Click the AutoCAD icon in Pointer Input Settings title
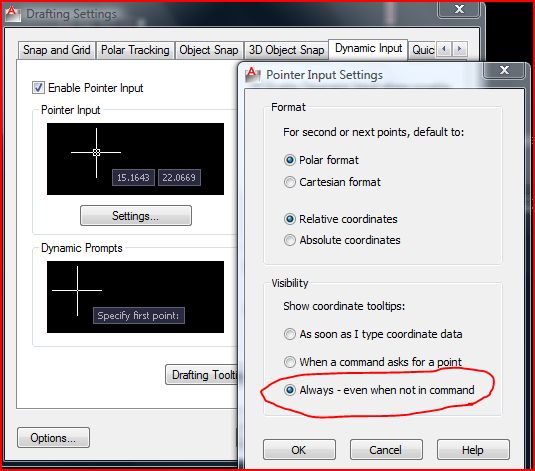535x471 pixels. point(253,74)
